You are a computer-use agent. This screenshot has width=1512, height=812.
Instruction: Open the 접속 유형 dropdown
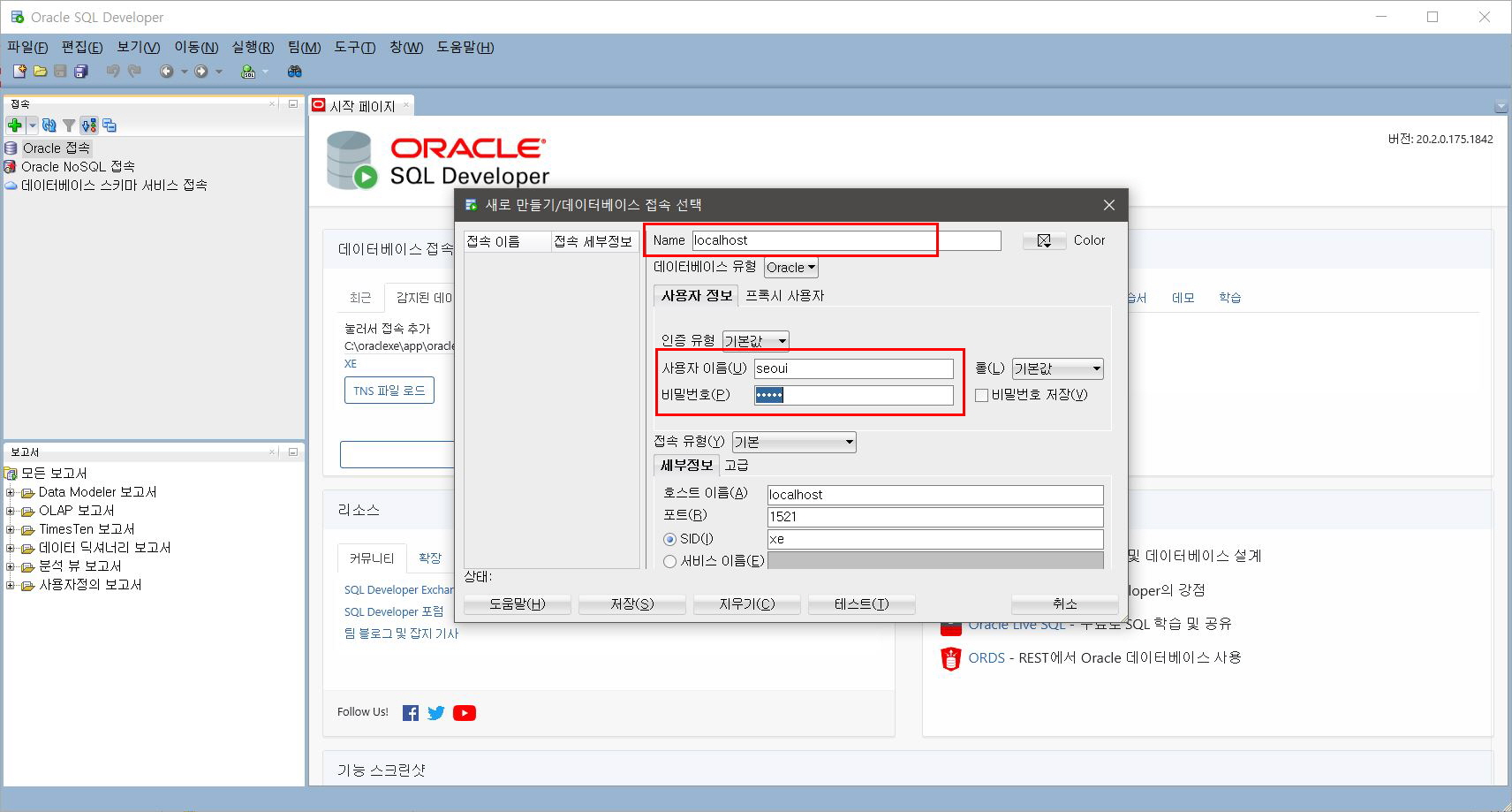click(x=794, y=442)
